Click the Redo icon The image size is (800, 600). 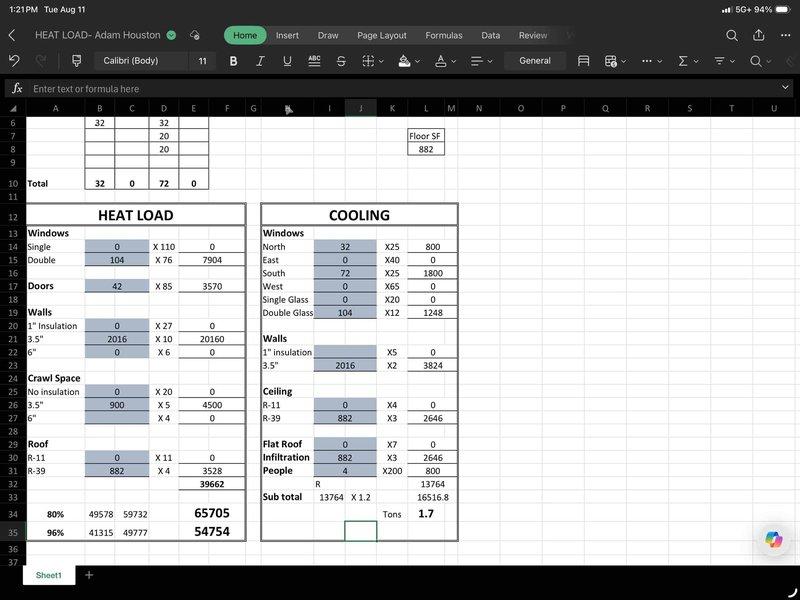click(41, 61)
